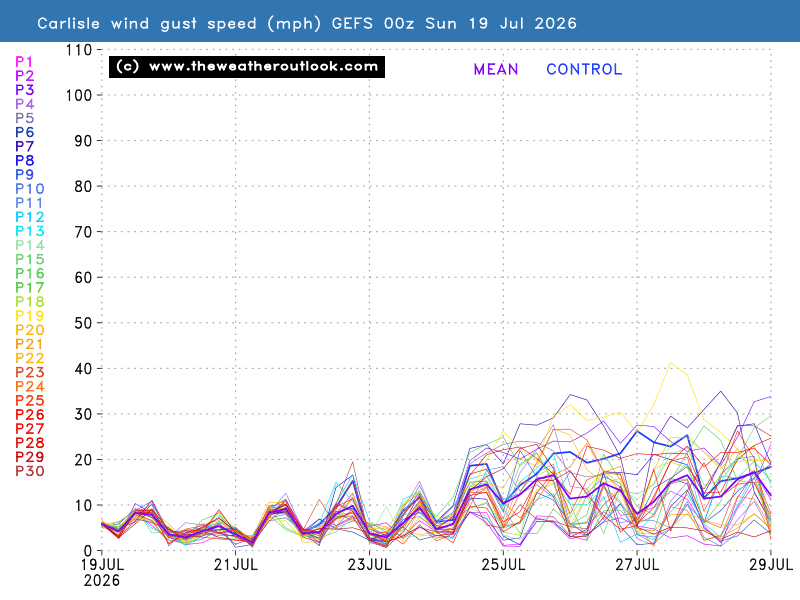Click the P2 legend label

[x=24, y=76]
